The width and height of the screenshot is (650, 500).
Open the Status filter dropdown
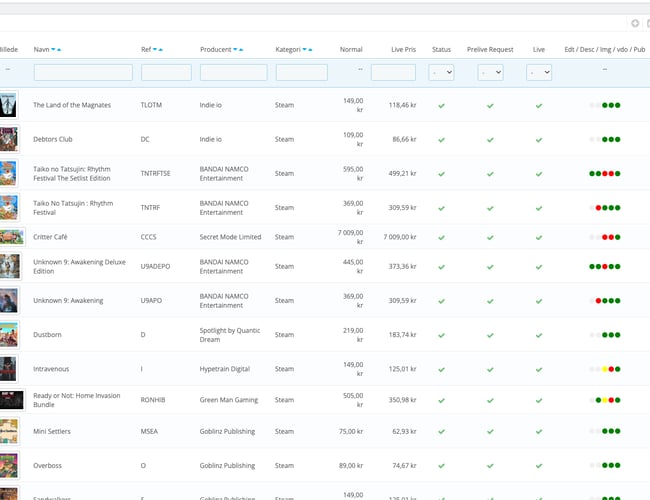(441, 72)
